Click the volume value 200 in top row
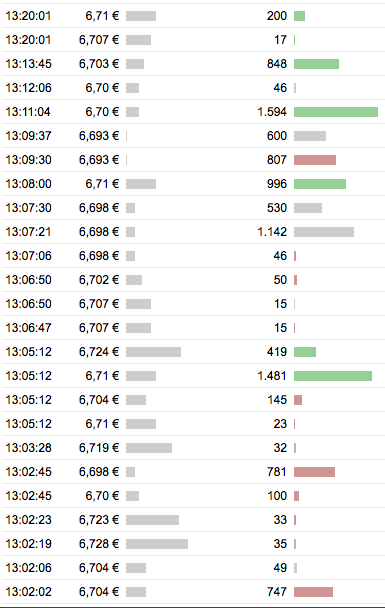385x608 pixels. (x=277, y=16)
